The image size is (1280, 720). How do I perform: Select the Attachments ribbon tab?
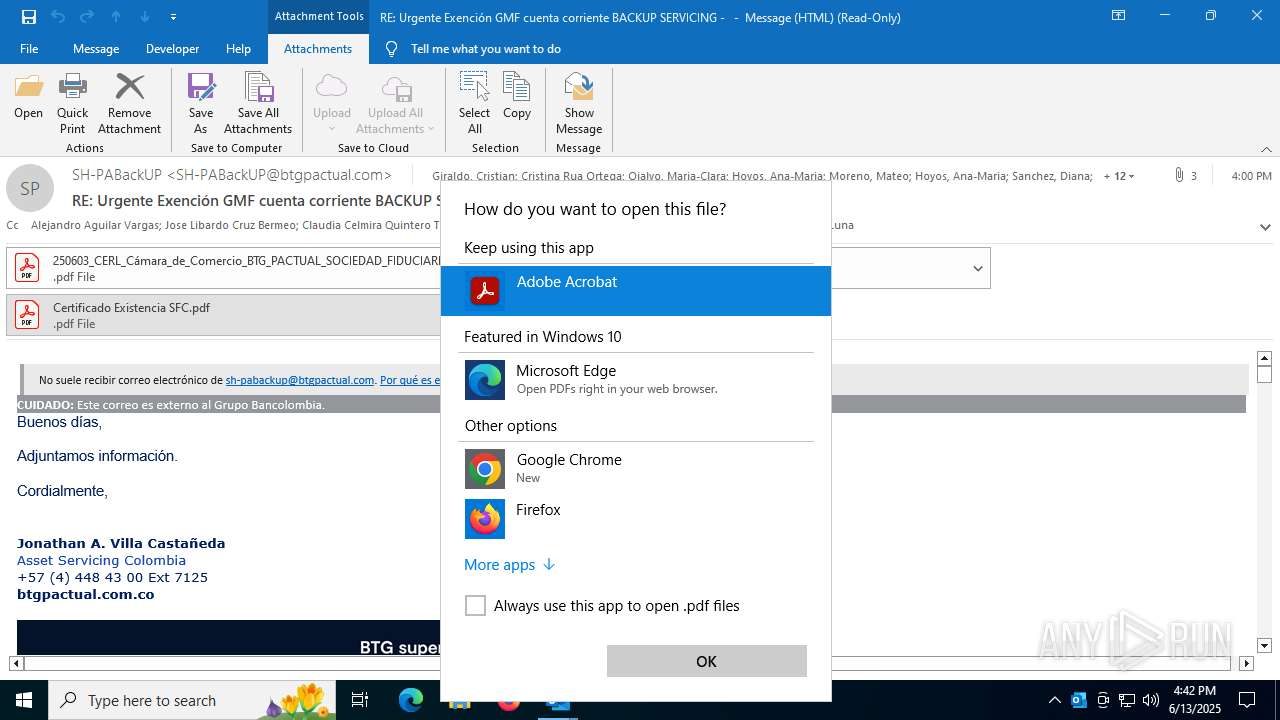(x=318, y=48)
